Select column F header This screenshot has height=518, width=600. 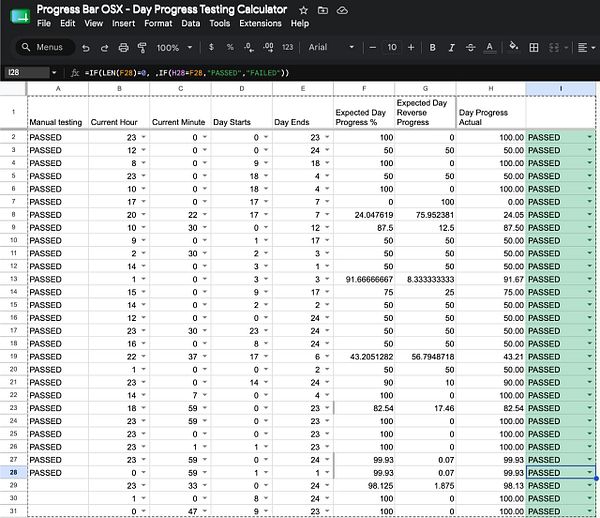point(364,88)
